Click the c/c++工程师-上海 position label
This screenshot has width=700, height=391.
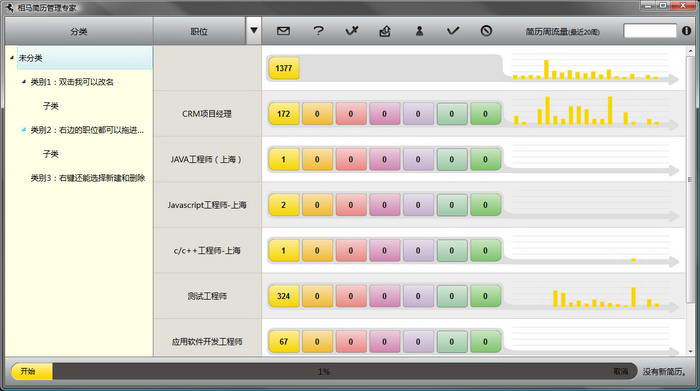click(207, 250)
